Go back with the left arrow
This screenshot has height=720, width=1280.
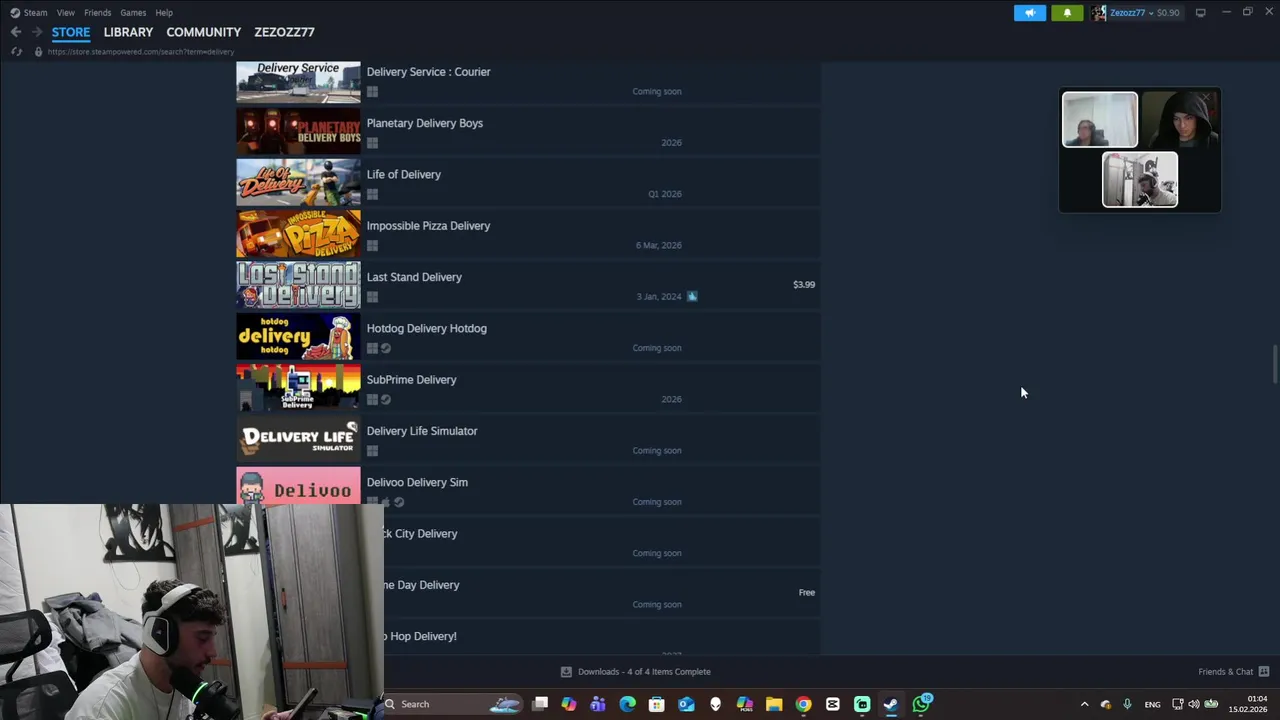coord(15,32)
